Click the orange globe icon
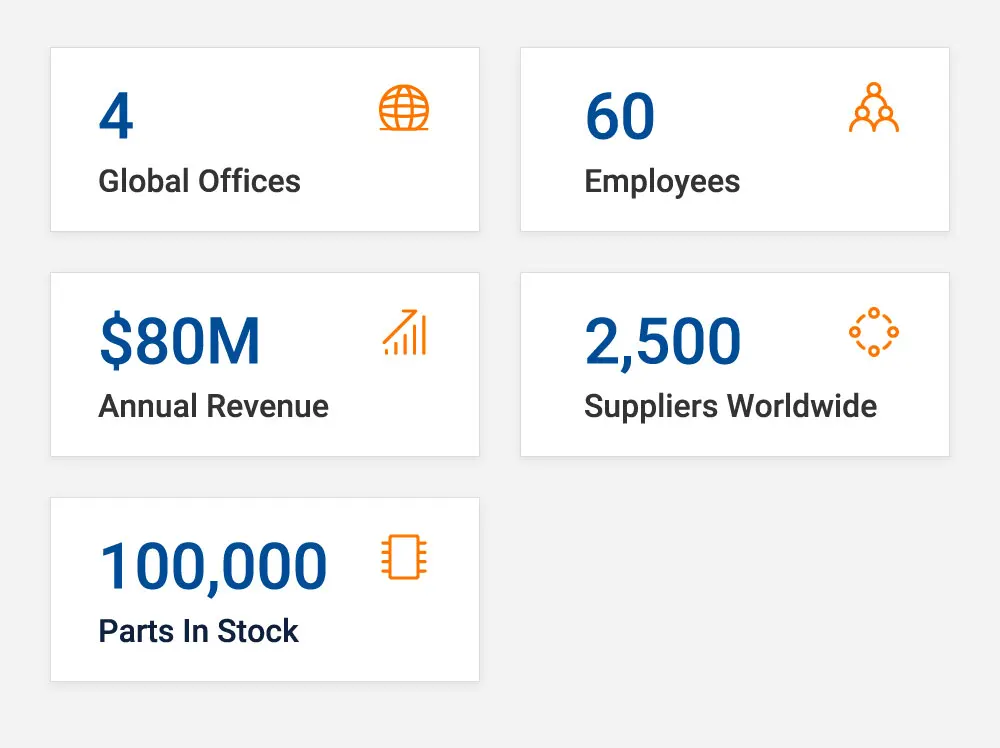 point(404,108)
